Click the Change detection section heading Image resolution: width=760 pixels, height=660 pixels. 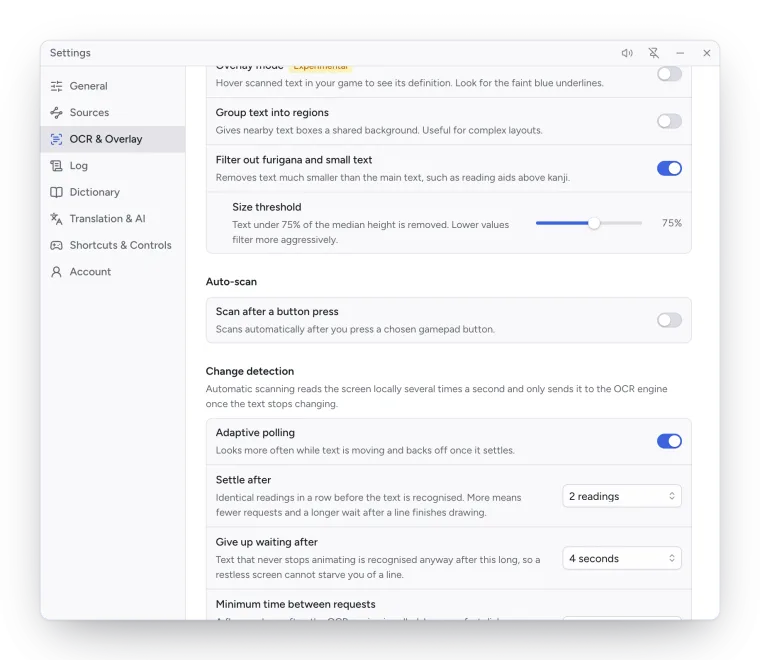click(250, 372)
